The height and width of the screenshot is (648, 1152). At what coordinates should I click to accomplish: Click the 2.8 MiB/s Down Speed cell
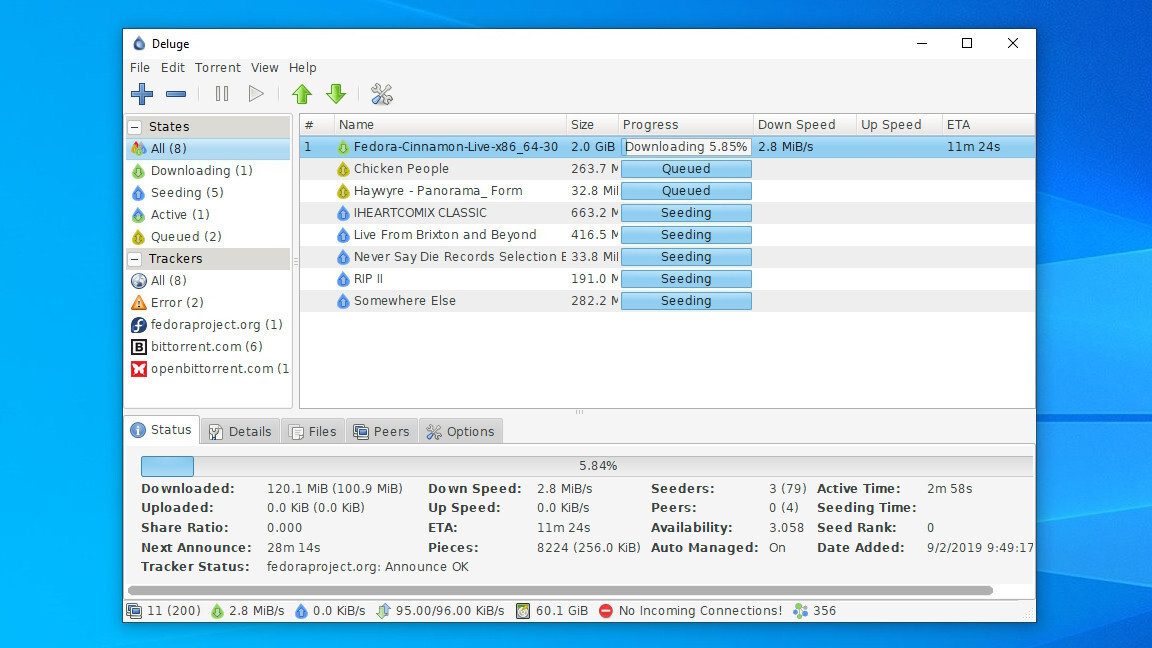tap(804, 147)
